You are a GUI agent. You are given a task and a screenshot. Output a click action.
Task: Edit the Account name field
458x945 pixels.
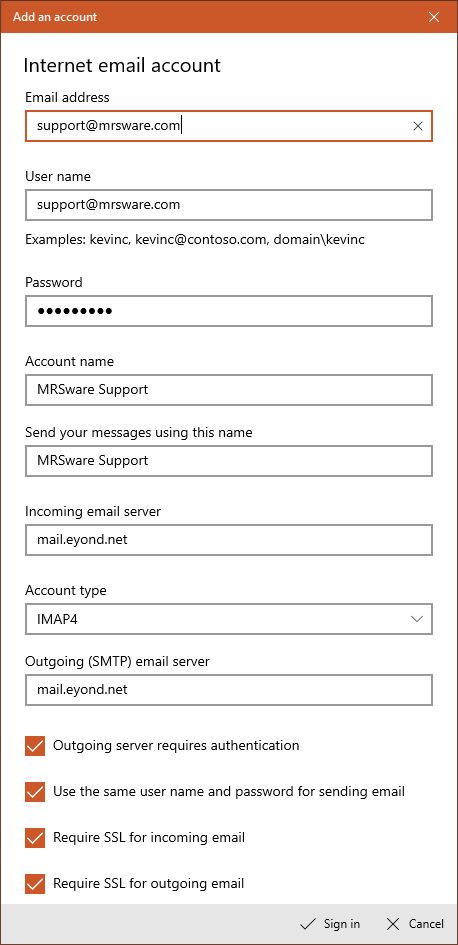click(x=229, y=390)
